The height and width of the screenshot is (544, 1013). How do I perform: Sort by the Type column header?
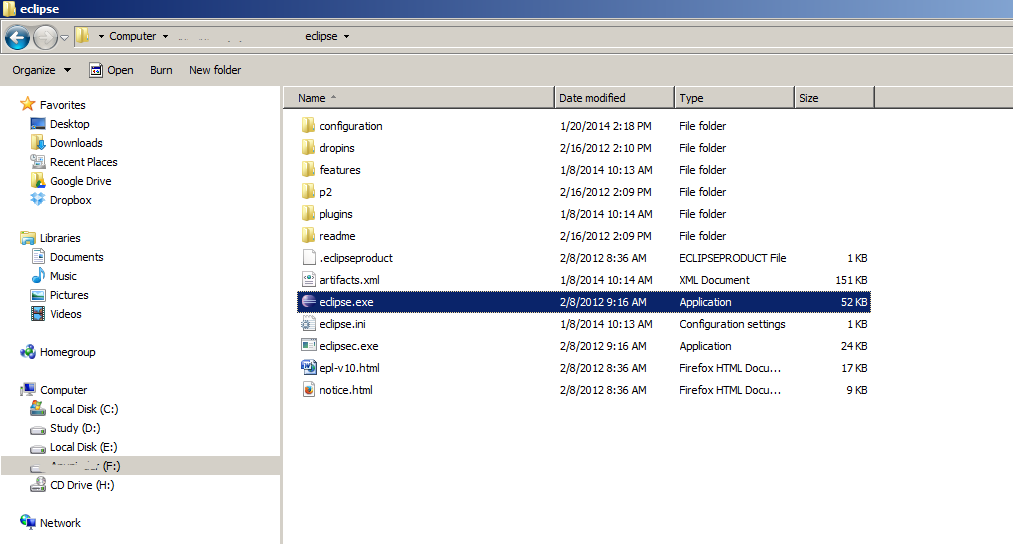pos(735,98)
